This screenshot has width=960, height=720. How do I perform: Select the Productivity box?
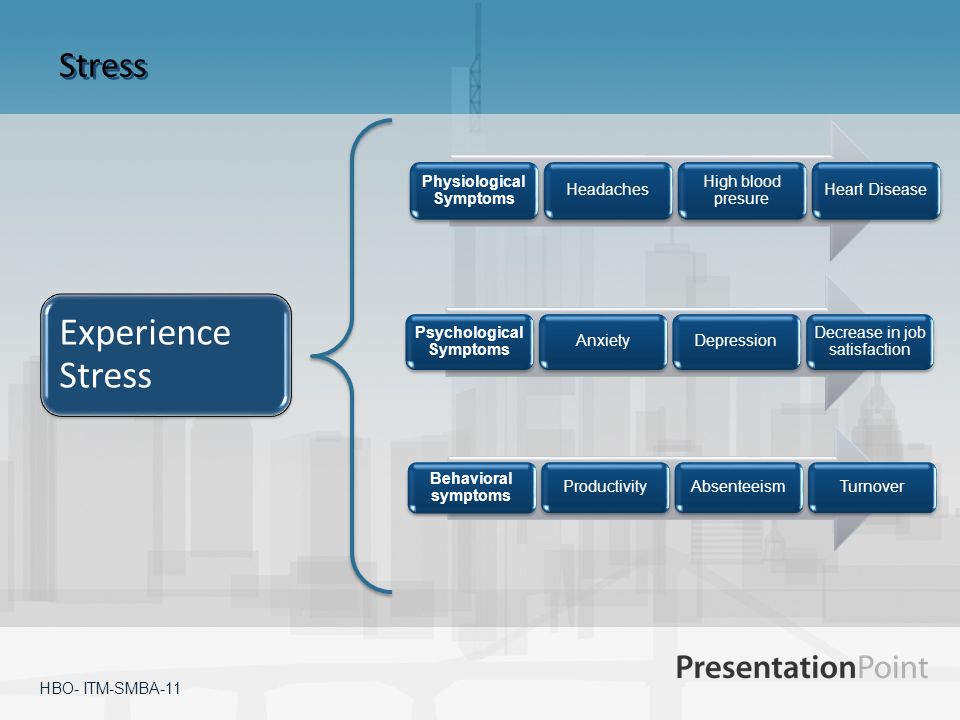point(605,487)
